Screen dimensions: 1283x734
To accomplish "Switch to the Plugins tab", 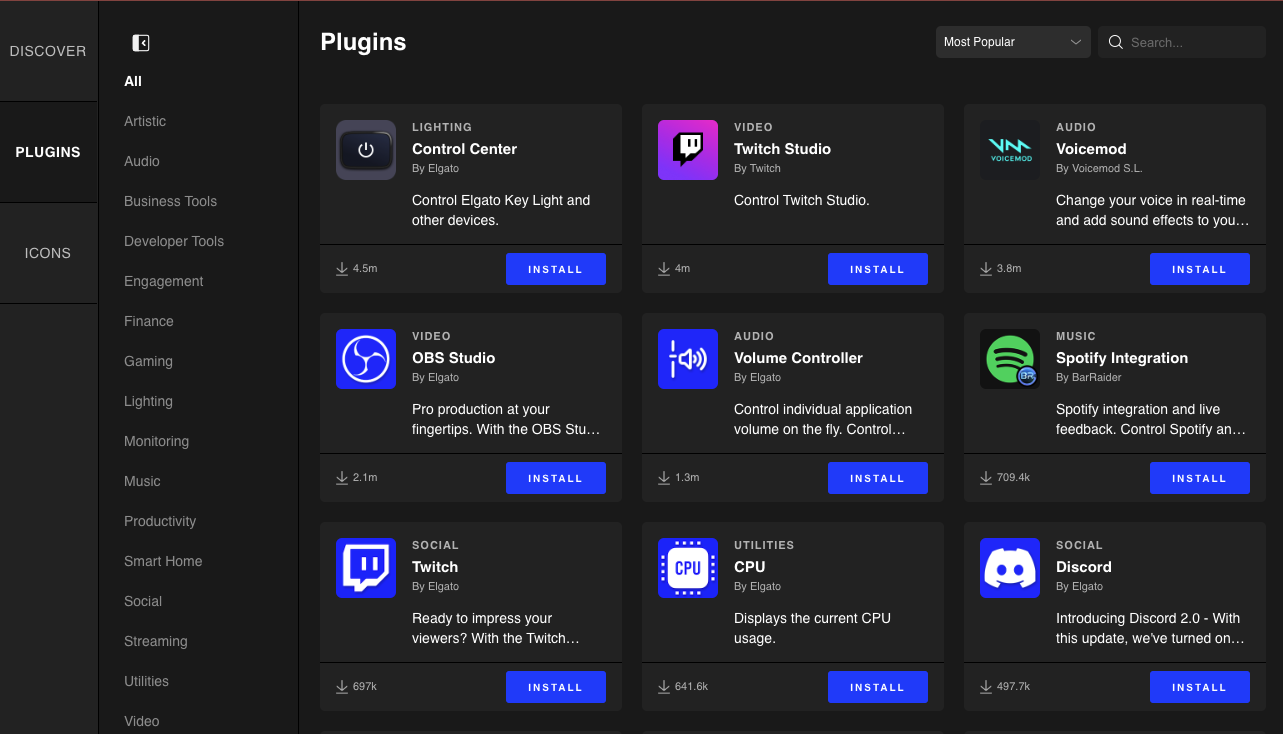I will [48, 152].
